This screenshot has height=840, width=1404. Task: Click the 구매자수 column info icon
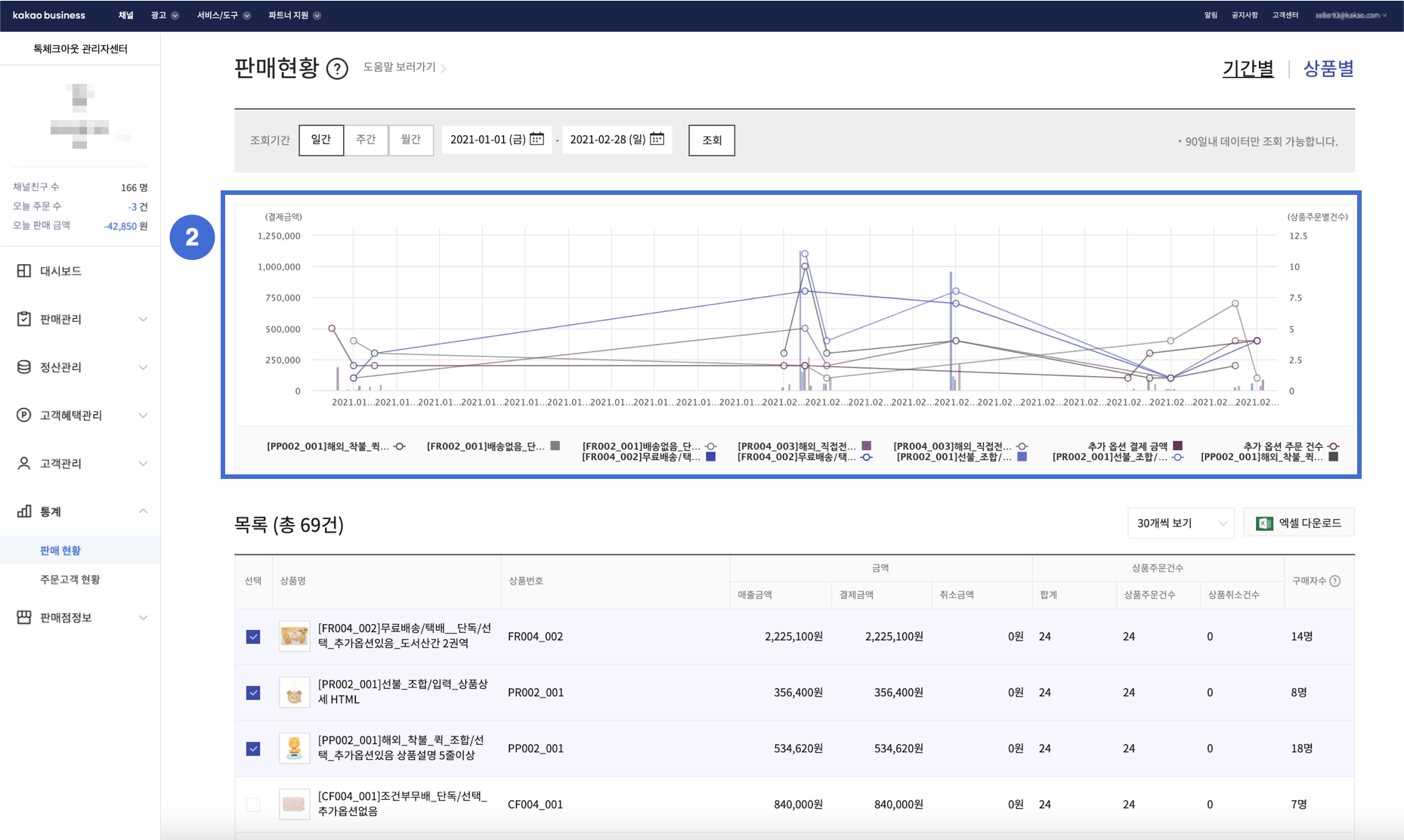(1335, 581)
